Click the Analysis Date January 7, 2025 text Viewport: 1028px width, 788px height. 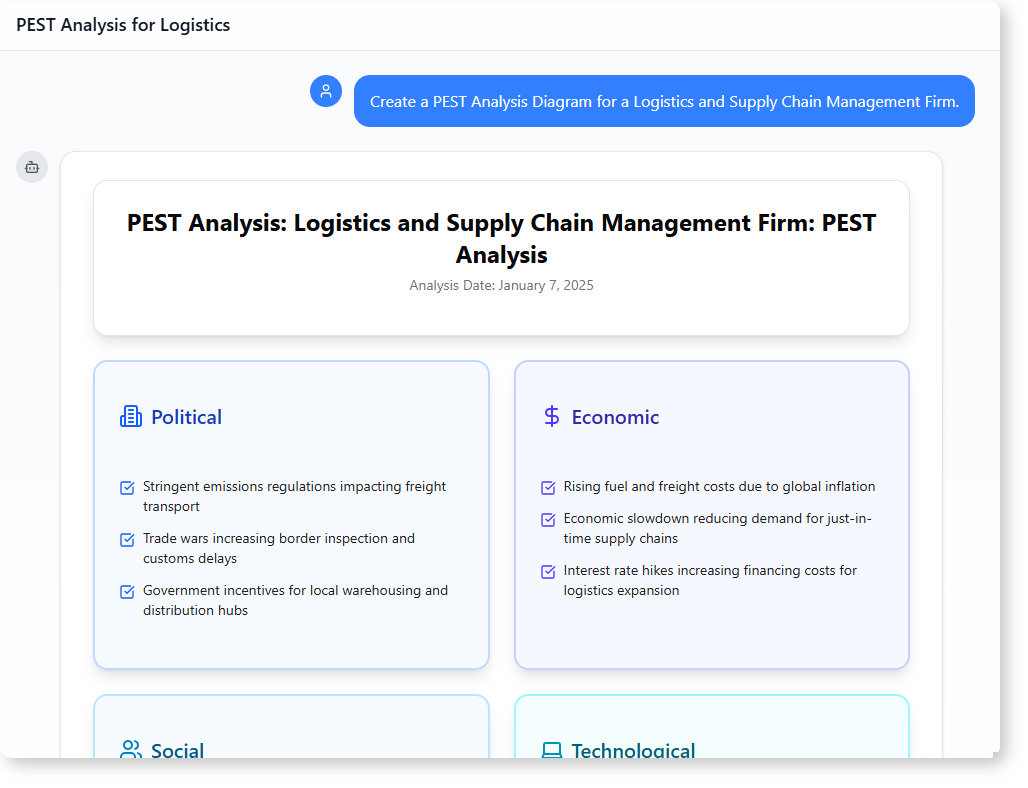501,285
